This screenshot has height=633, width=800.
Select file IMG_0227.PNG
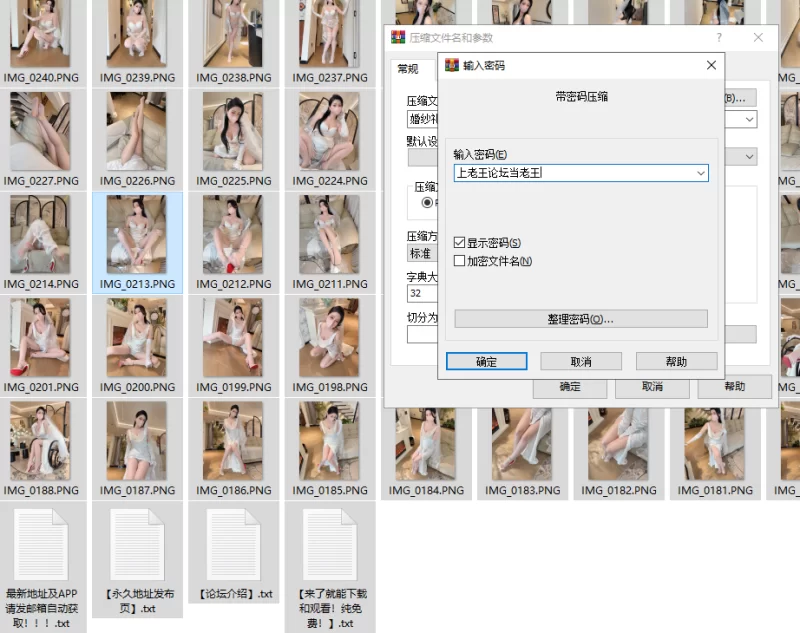point(41,139)
